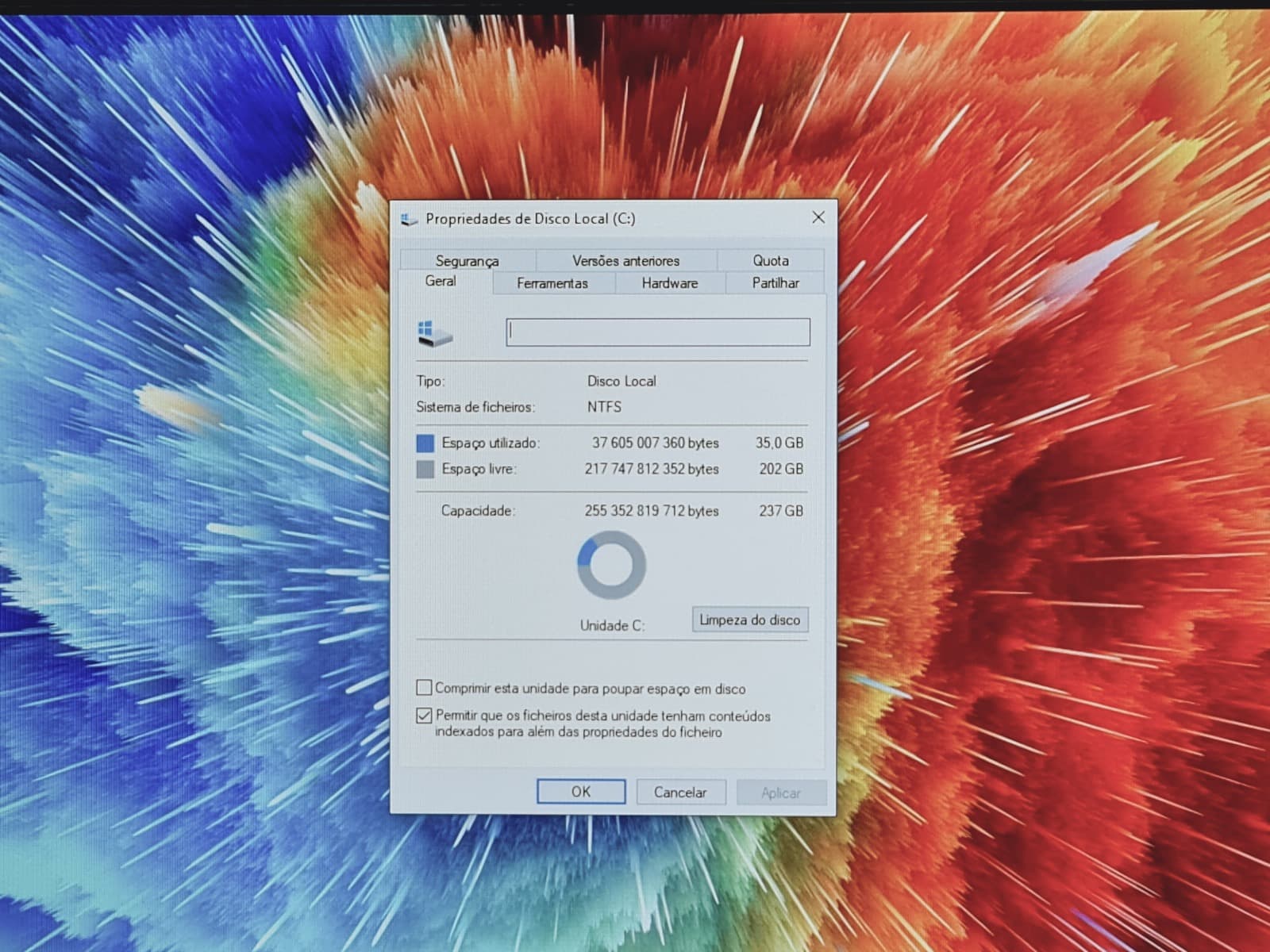
Task: Enable compress this drive checkbox
Action: pyautogui.click(x=425, y=687)
